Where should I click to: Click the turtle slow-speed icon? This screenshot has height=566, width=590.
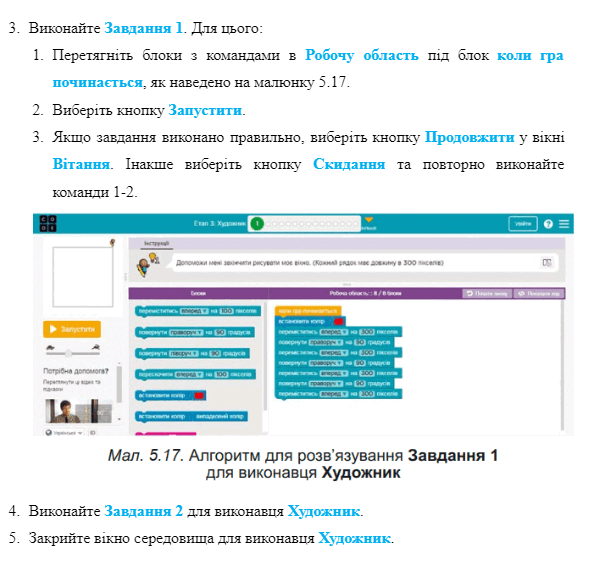pos(50,347)
